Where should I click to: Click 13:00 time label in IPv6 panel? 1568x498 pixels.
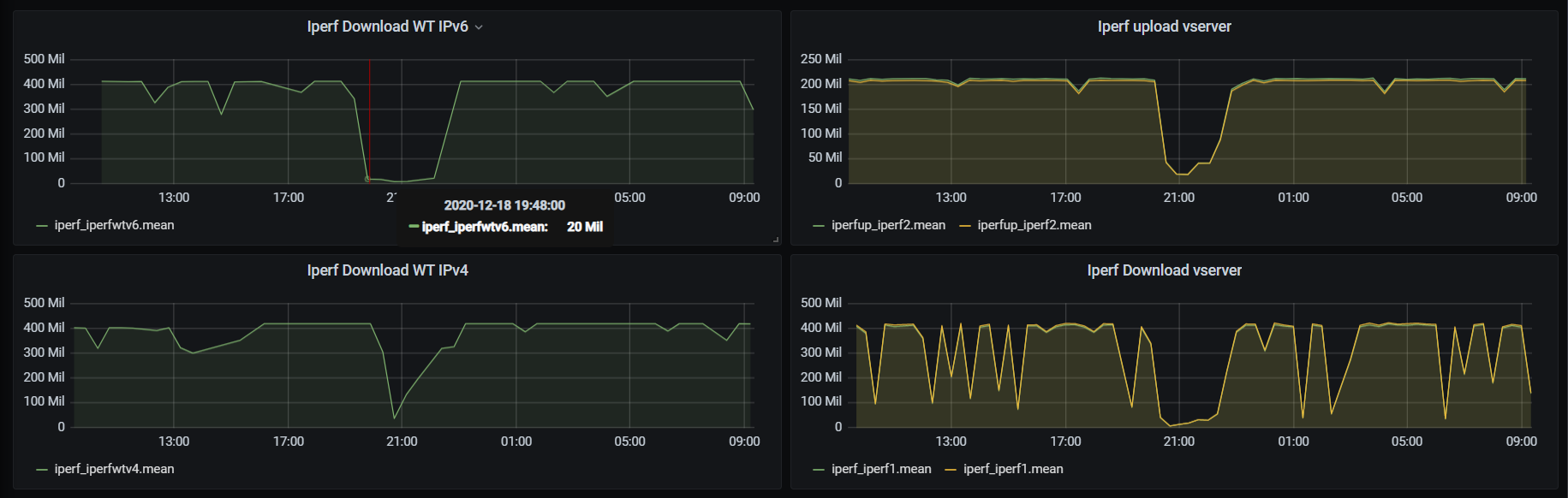coord(174,198)
